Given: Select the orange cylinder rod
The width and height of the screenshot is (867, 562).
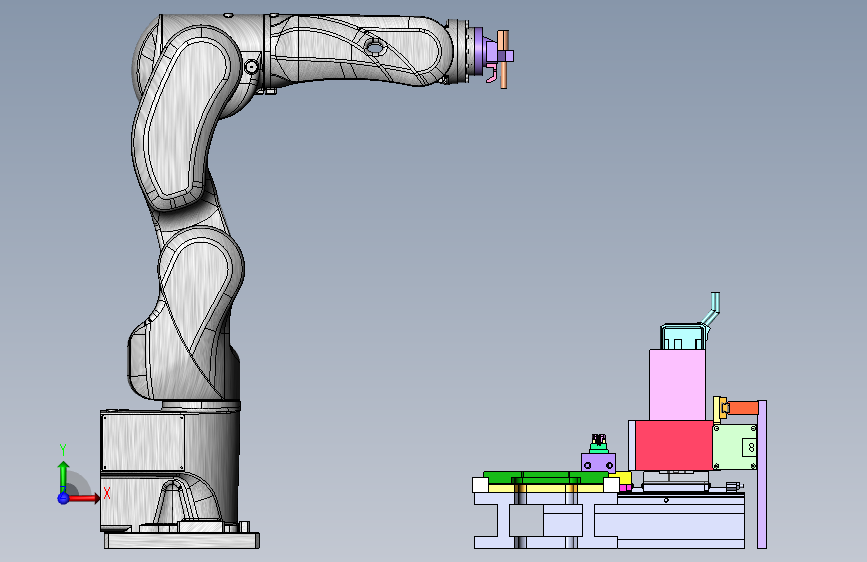Looking at the screenshot, I should click(x=744, y=408).
